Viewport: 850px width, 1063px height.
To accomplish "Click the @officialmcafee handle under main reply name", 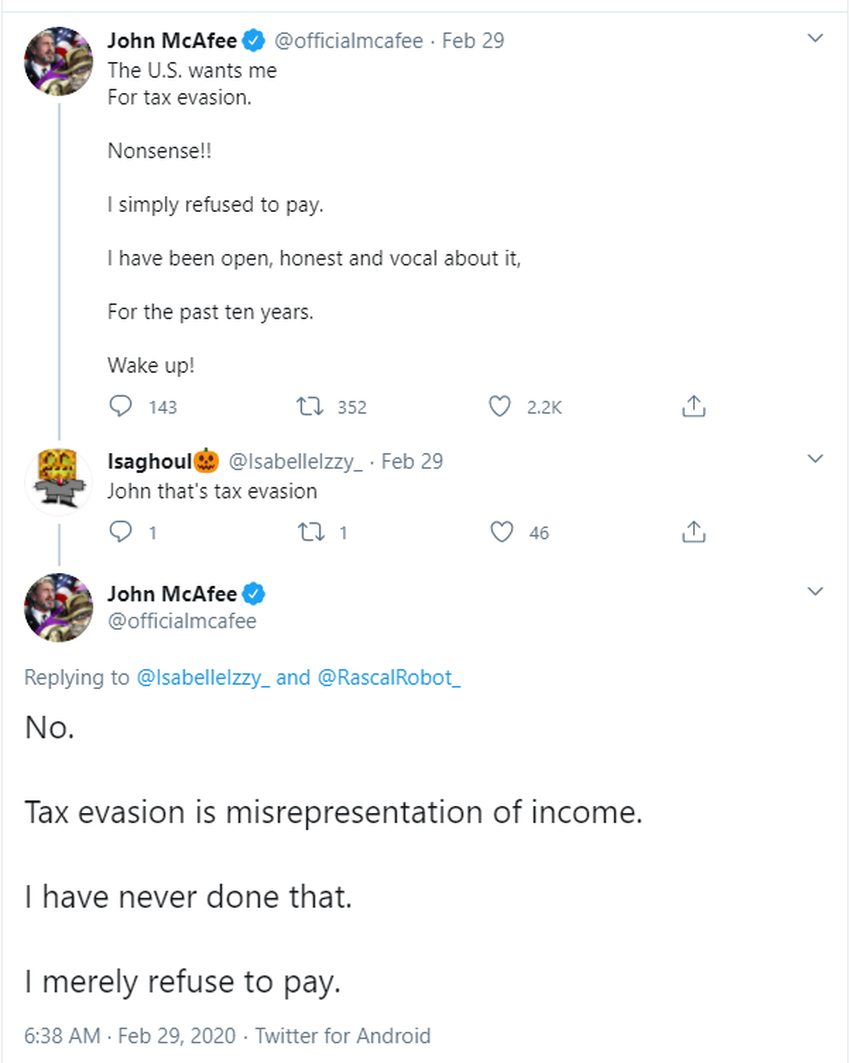I will coord(182,621).
